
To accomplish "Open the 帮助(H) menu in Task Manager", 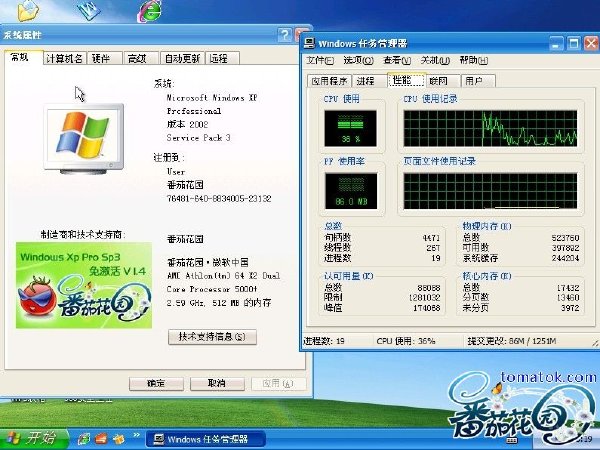I will pos(474,60).
